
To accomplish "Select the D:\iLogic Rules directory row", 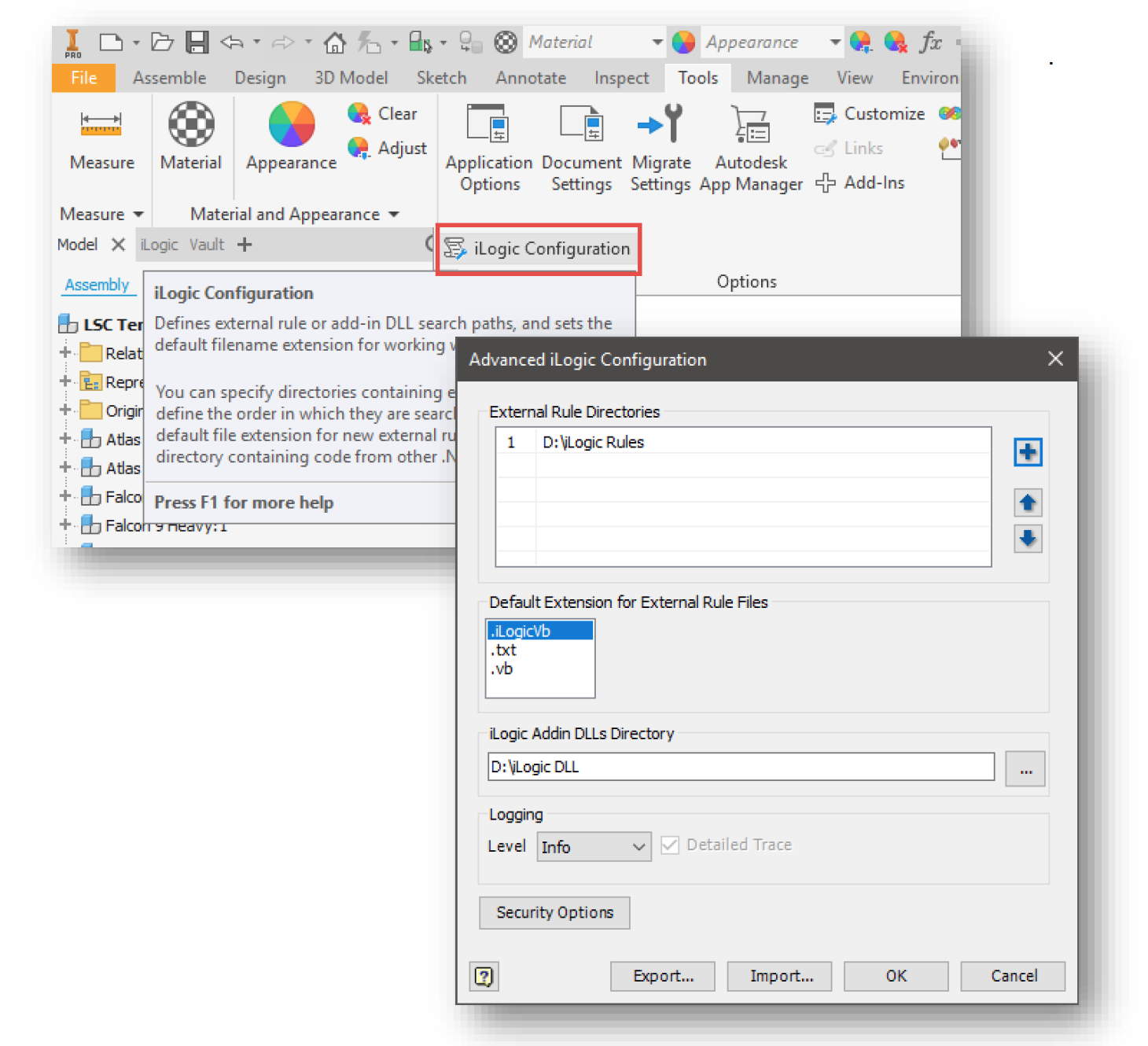I will coord(743,442).
